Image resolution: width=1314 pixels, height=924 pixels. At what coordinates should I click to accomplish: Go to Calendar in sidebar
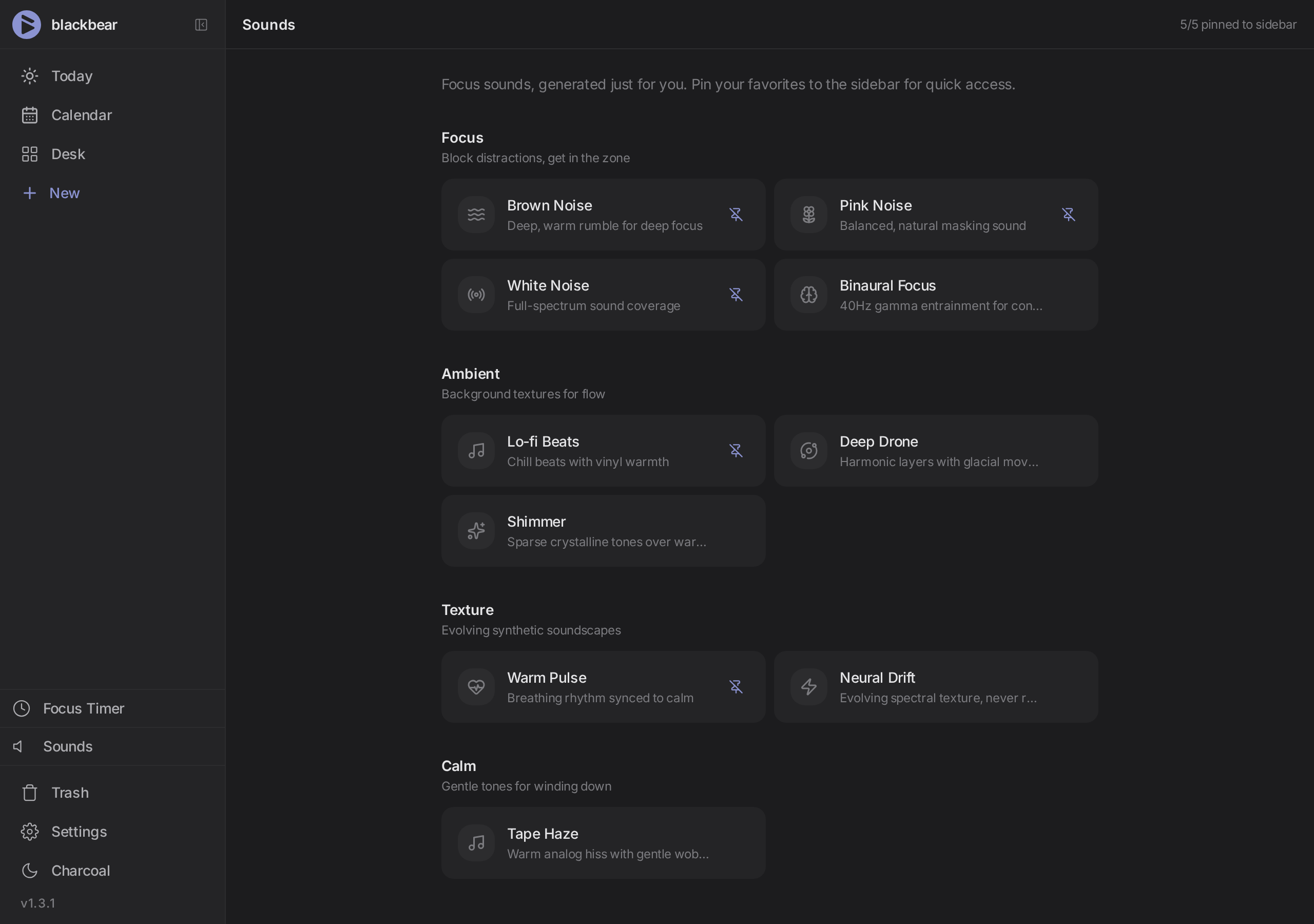click(x=81, y=115)
